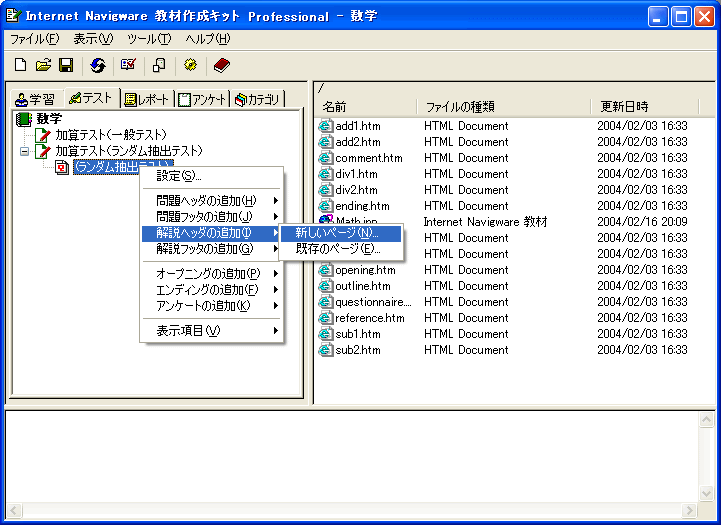Viewport: 721px width, 525px height.
Task: Click the red page icon of ランダム抽出 node
Action: point(62,167)
